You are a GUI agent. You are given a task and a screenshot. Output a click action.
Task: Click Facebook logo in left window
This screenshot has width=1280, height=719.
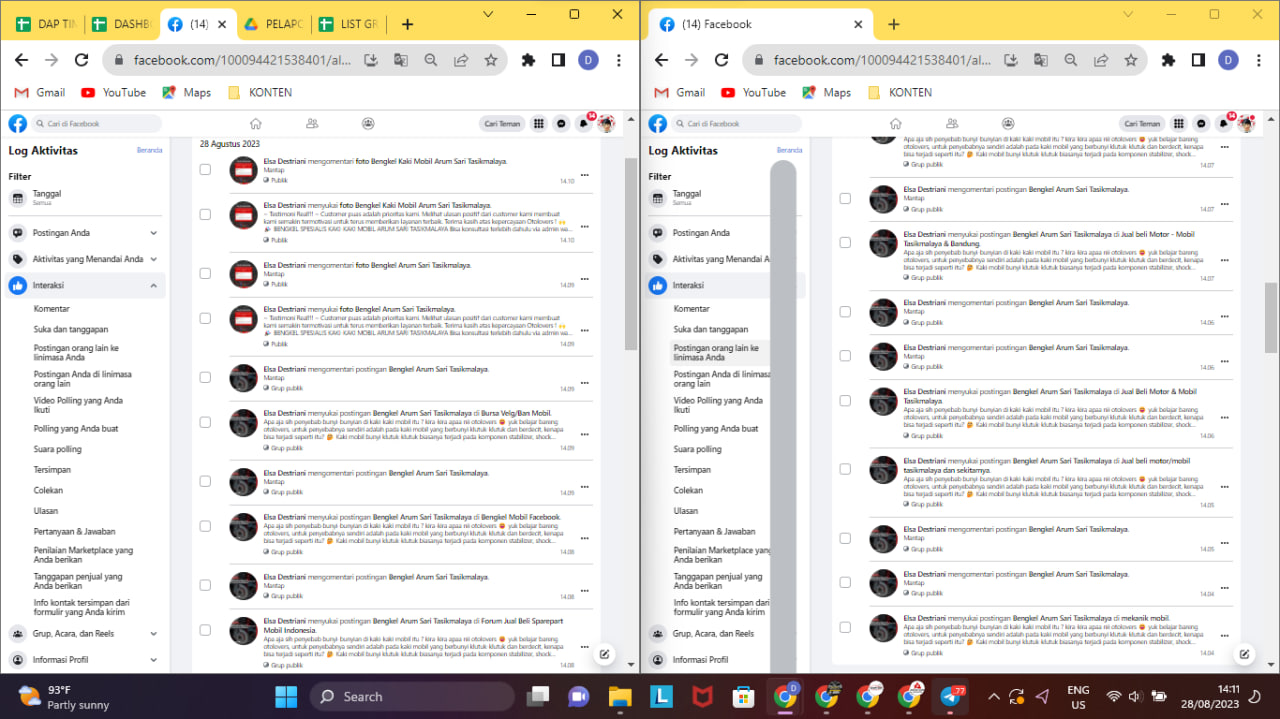click(x=17, y=124)
